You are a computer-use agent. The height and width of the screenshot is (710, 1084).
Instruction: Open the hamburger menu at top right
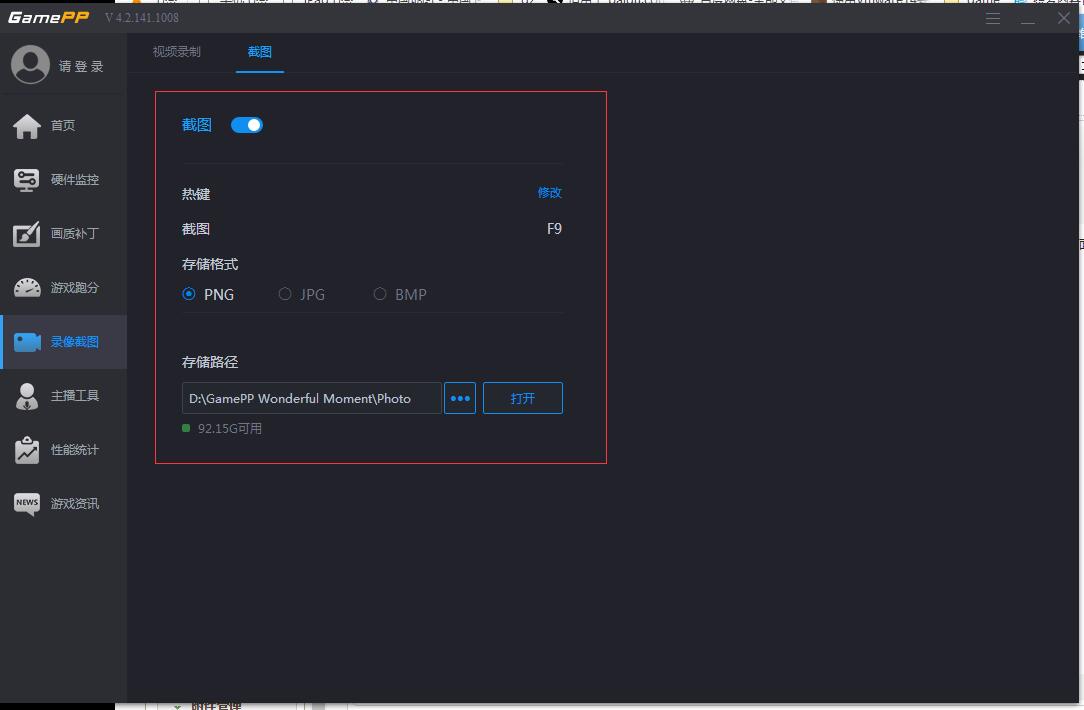coord(992,18)
